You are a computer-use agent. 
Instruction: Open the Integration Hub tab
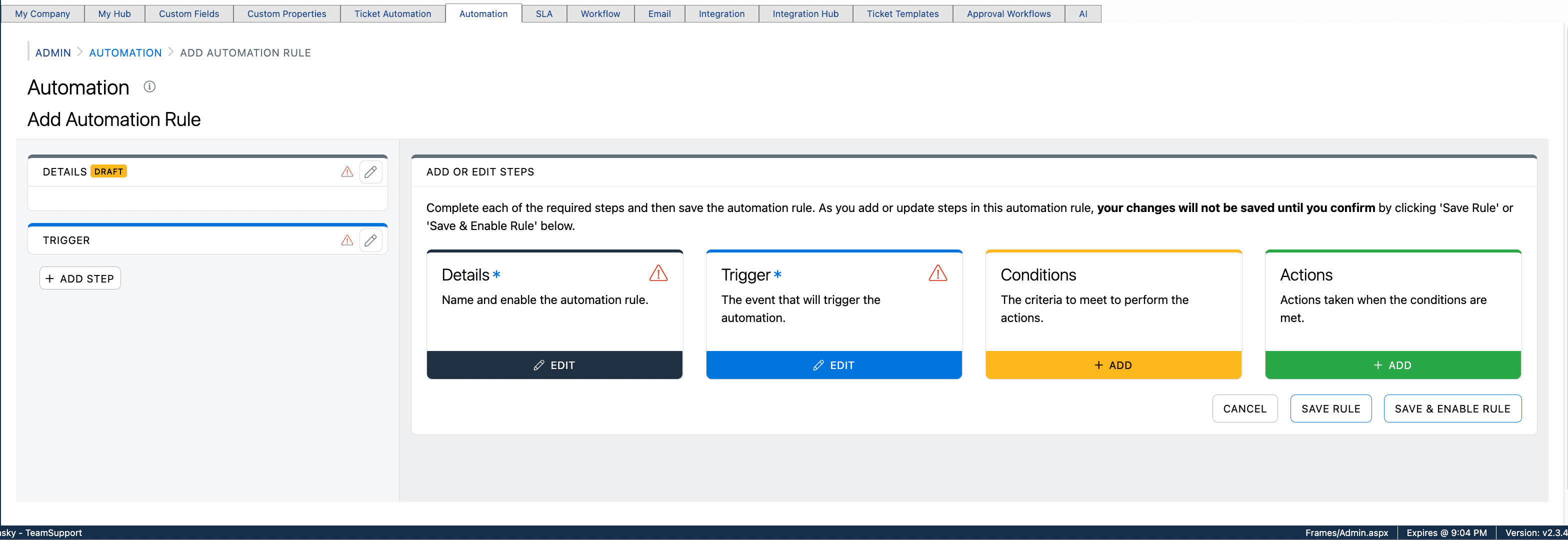tap(805, 13)
